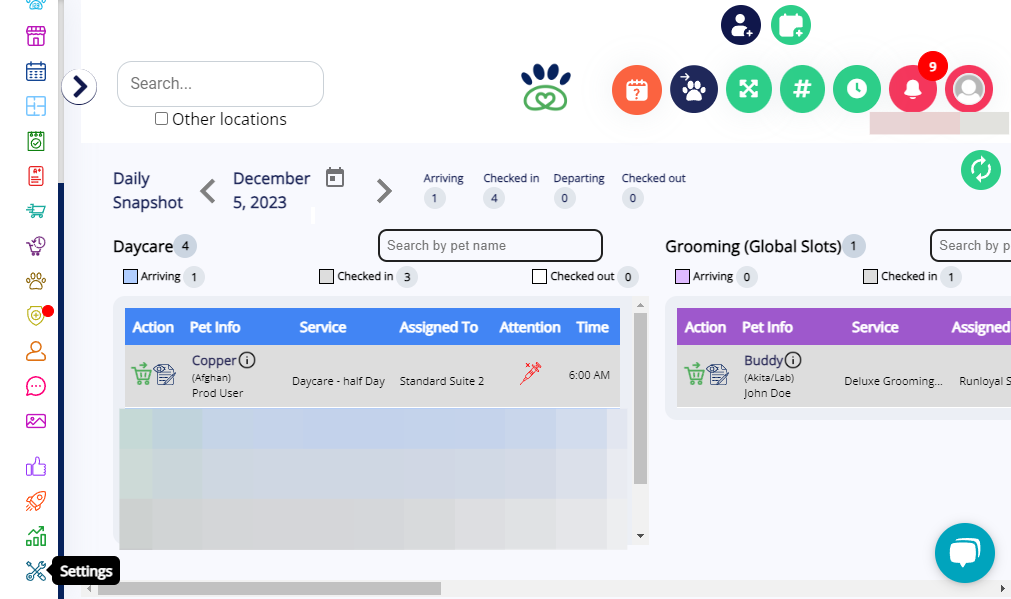Toggle the Other locations checkbox
The height and width of the screenshot is (599, 1011).
click(x=161, y=119)
